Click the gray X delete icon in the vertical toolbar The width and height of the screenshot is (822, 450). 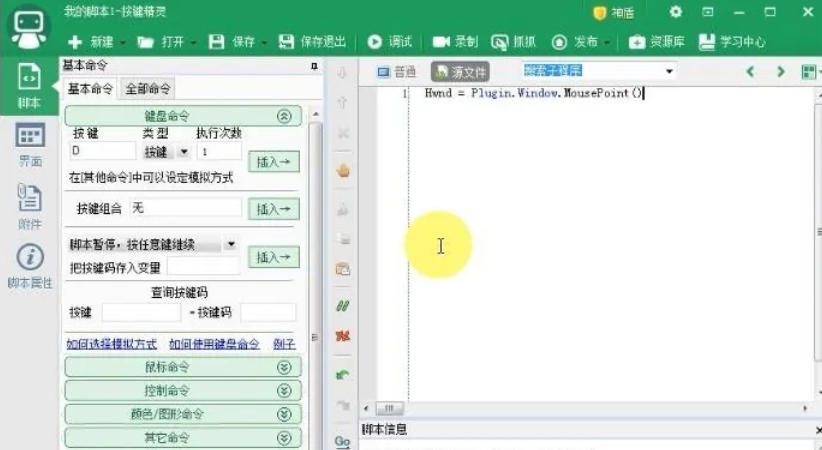point(343,133)
